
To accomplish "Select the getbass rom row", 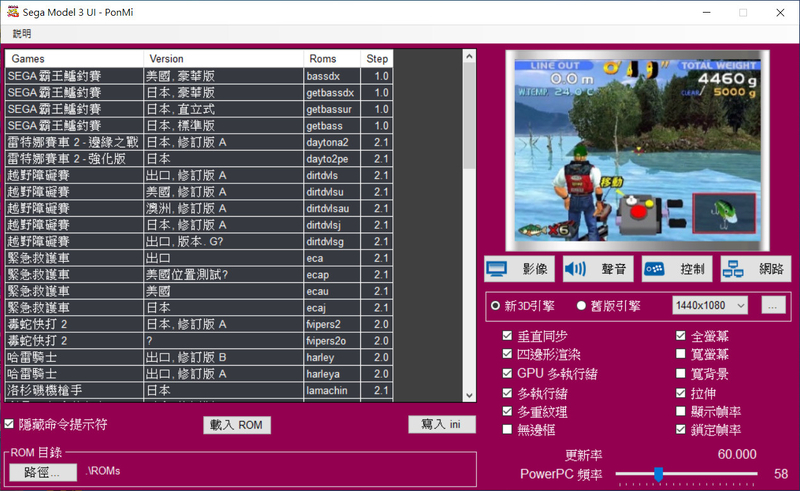I will coord(199,126).
